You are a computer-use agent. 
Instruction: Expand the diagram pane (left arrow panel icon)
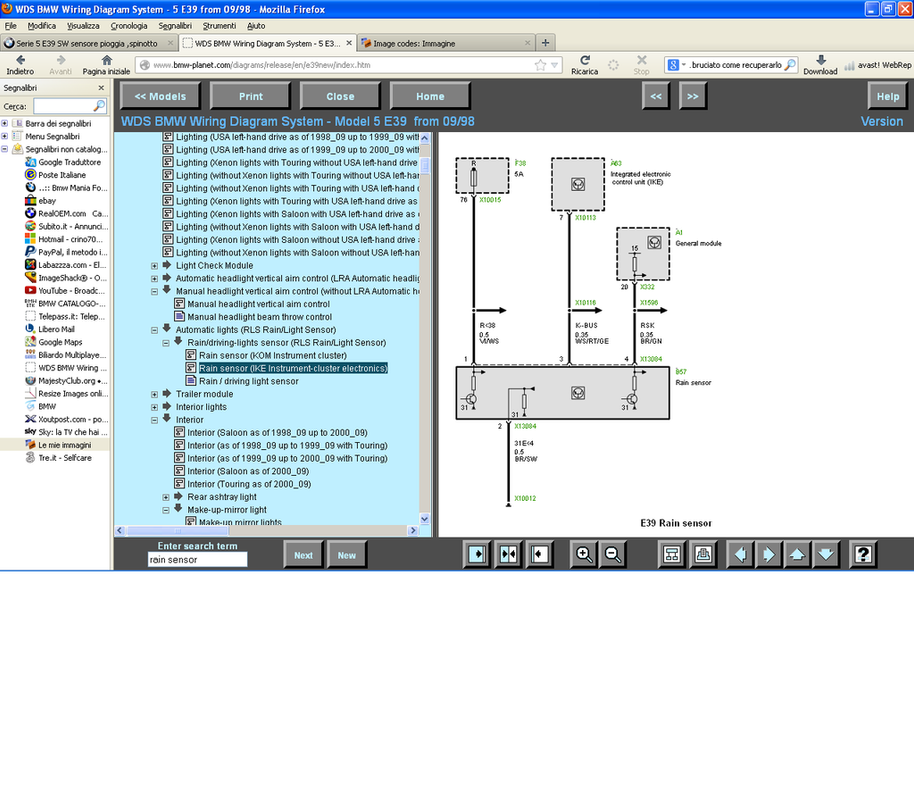[x=540, y=554]
